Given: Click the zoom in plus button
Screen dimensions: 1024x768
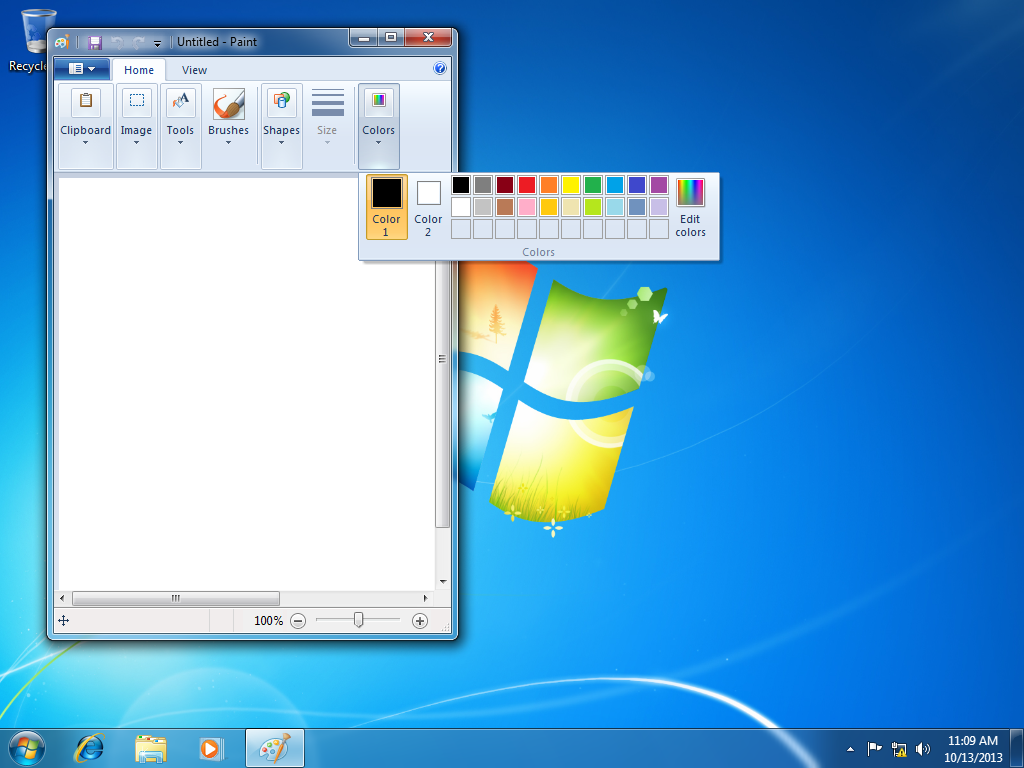Looking at the screenshot, I should (420, 621).
